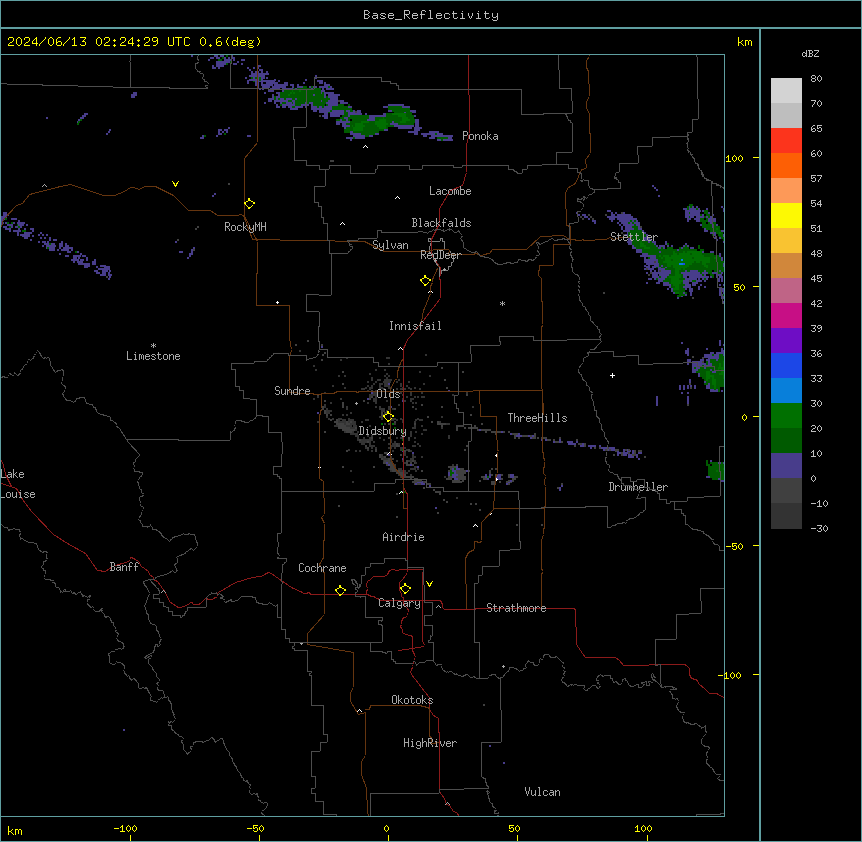Click the Cochrane town label
The height and width of the screenshot is (842, 862).
pyautogui.click(x=322, y=568)
